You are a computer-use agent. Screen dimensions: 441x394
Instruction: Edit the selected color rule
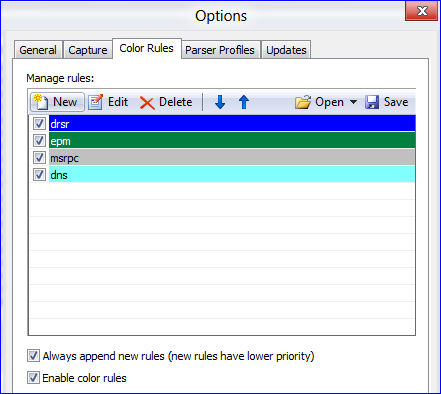pos(108,102)
